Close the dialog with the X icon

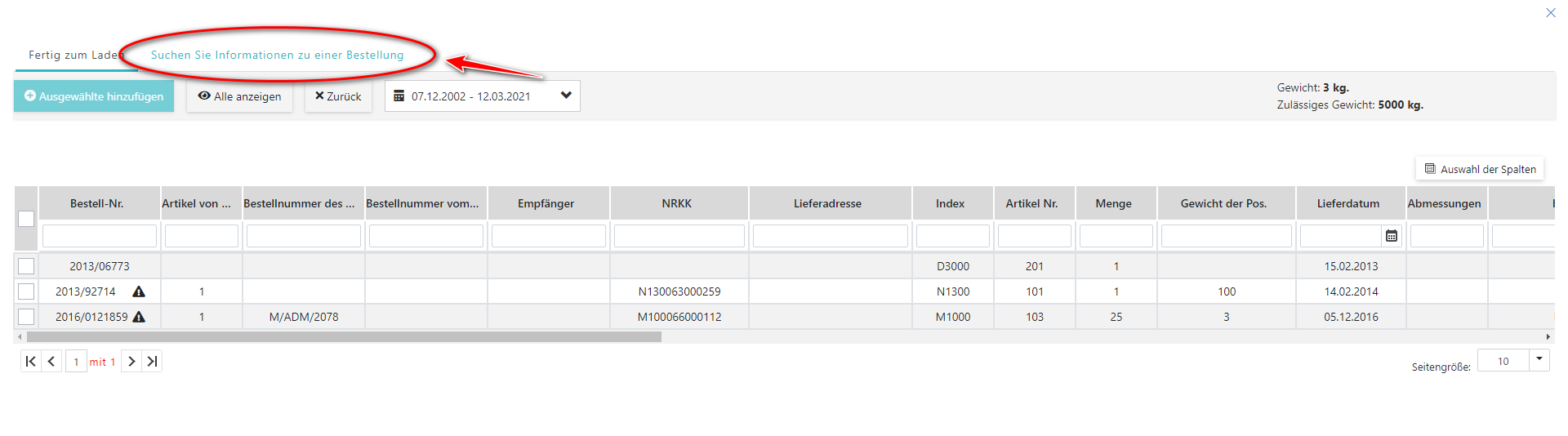[1550, 12]
